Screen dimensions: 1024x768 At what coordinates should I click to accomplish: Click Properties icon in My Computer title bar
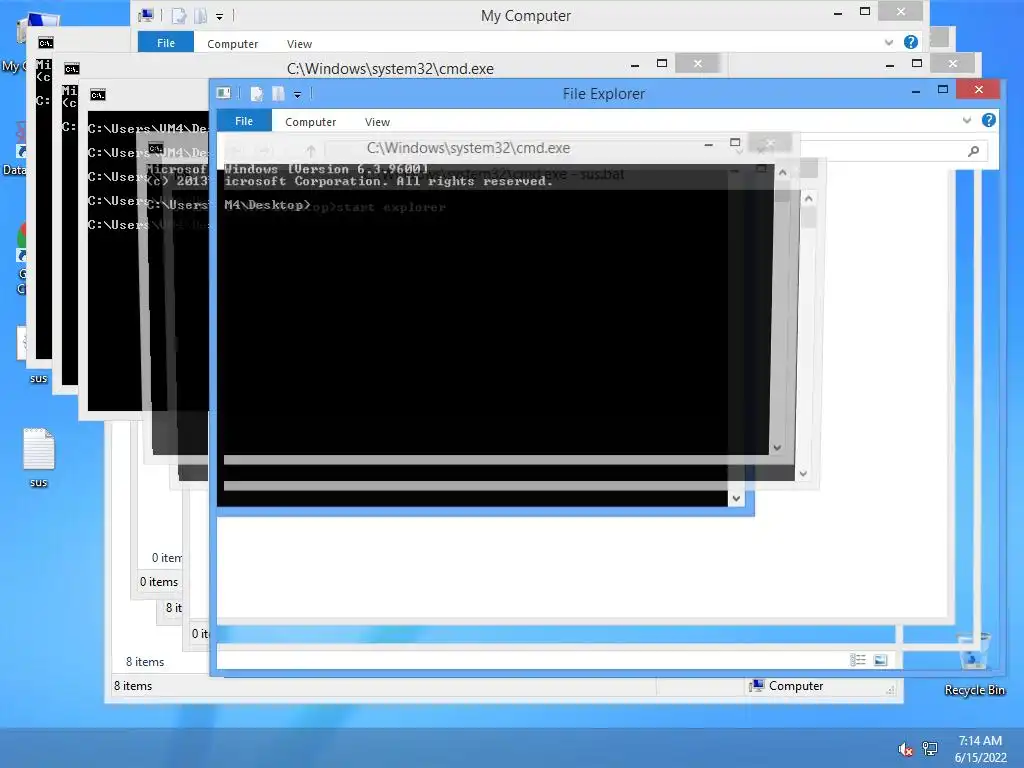[178, 16]
